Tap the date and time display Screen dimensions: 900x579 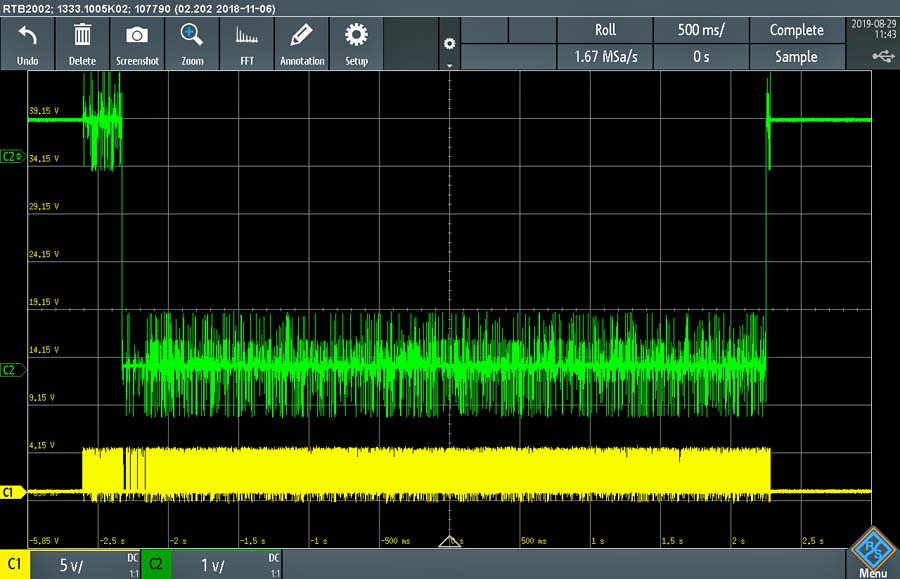point(873,29)
